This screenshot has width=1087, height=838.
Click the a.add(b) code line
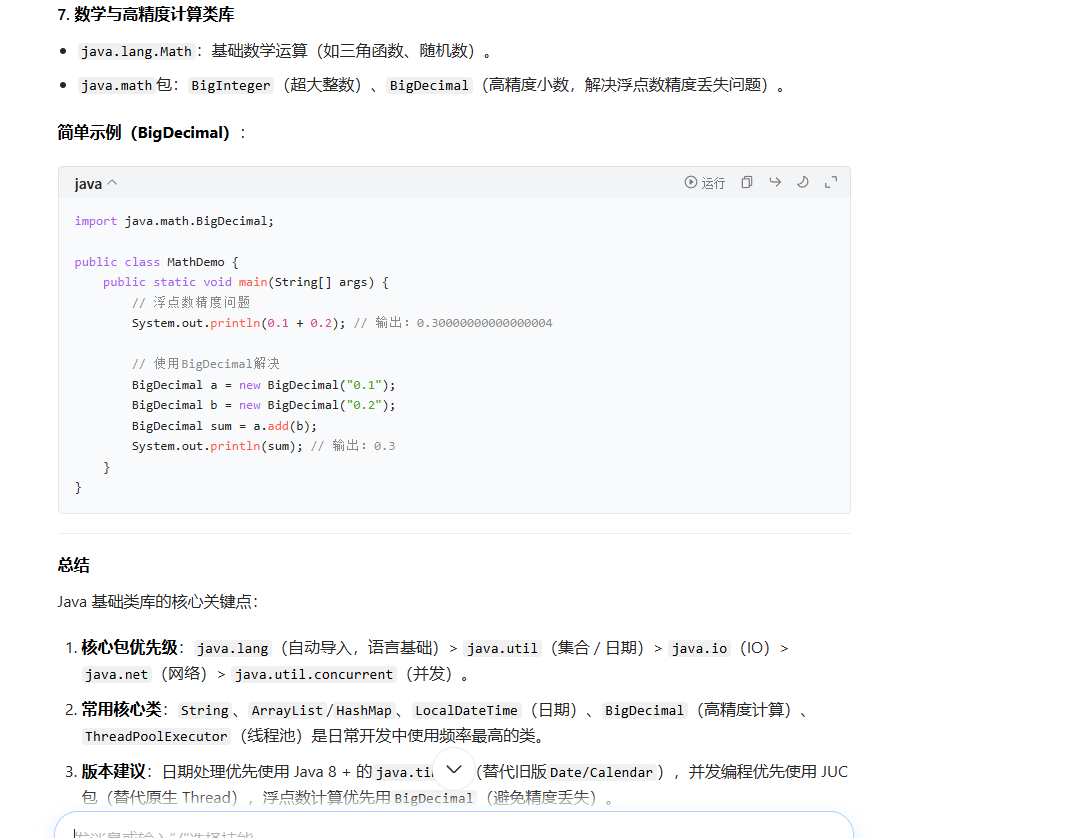tap(224, 426)
